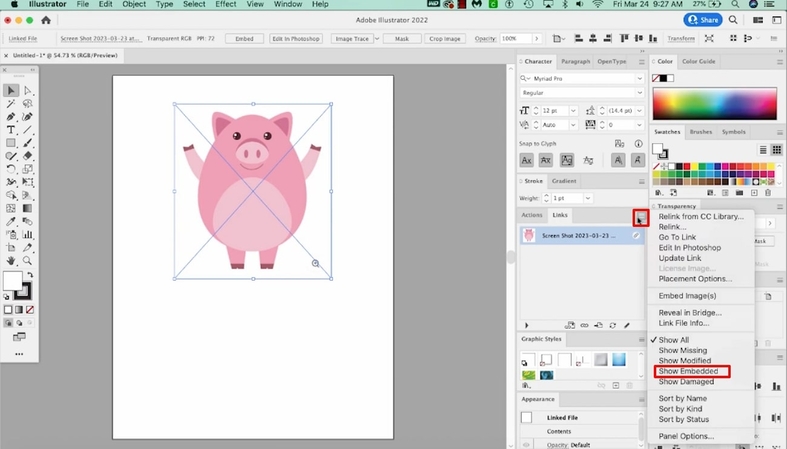The width and height of the screenshot is (787, 449).
Task: Expand the stroke Weight dropdown
Action: pyautogui.click(x=590, y=199)
